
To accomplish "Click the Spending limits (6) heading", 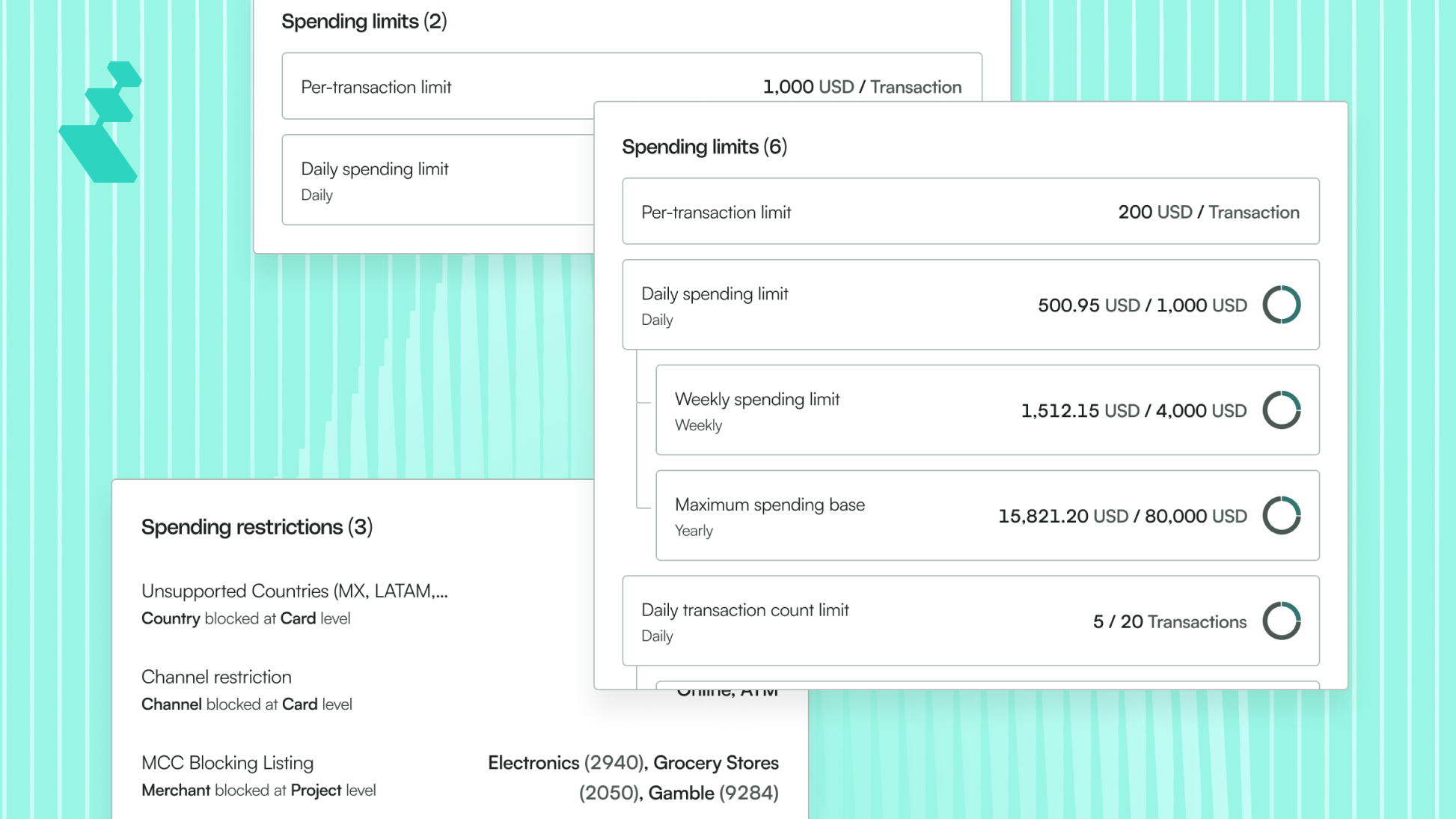I will (x=705, y=147).
